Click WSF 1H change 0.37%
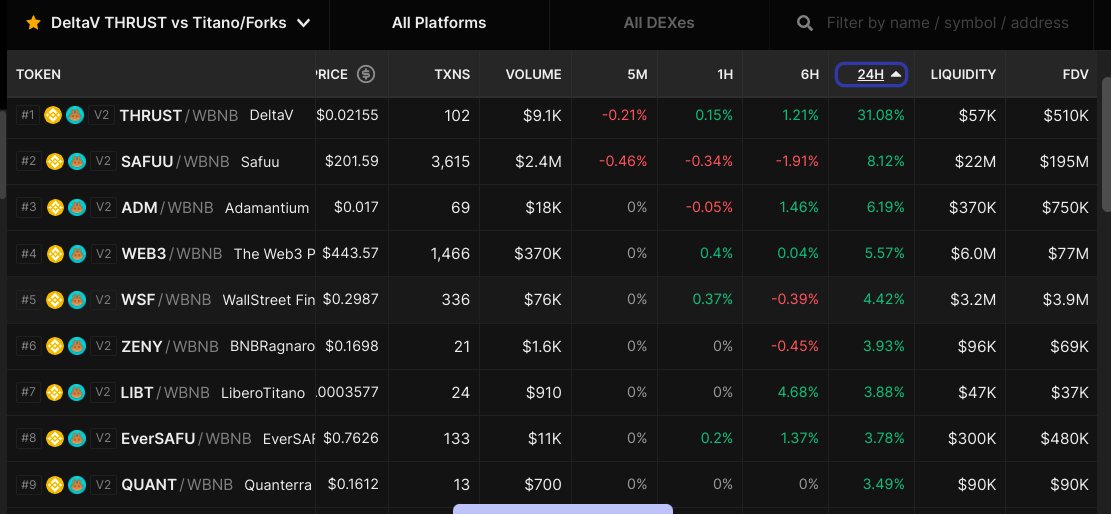Screen dimensions: 1111x514 712,299
